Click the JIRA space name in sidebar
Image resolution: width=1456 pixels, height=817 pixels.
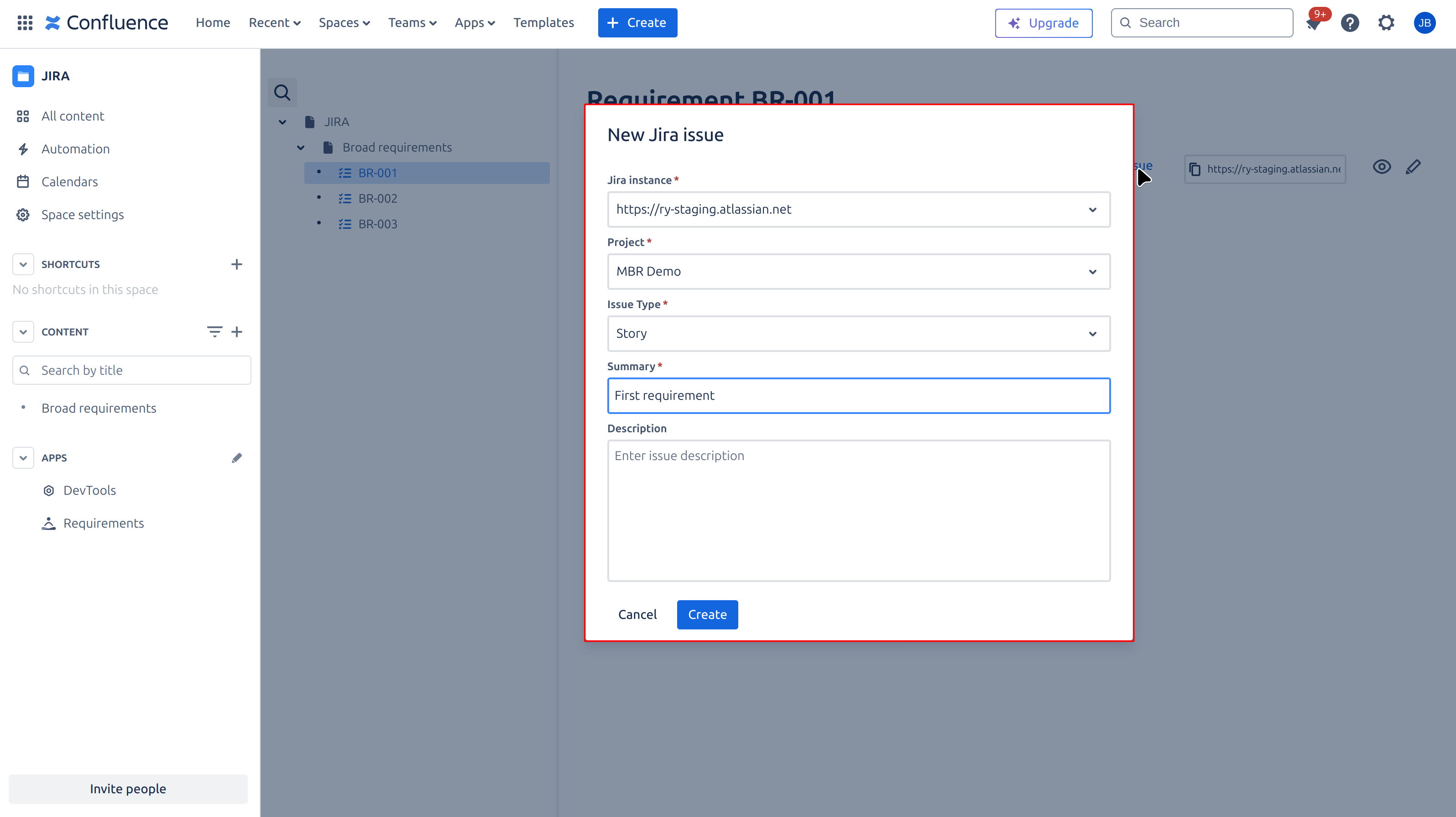55,76
